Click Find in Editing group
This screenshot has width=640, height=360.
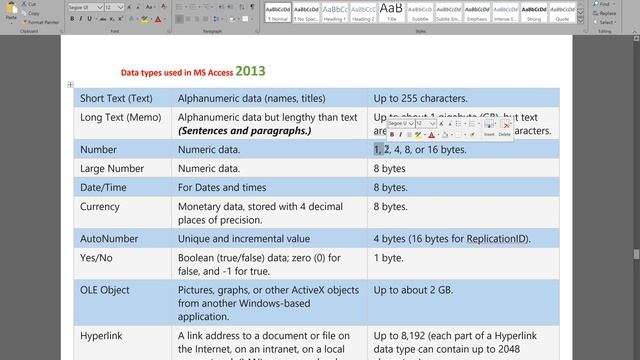coord(604,4)
